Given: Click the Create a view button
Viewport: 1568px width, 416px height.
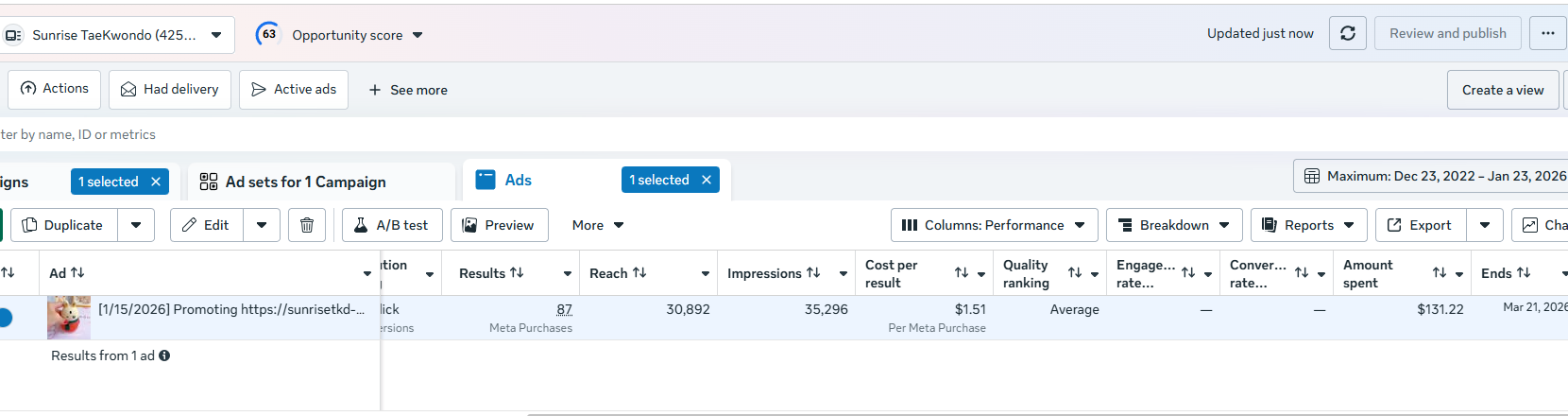Looking at the screenshot, I should [1502, 90].
